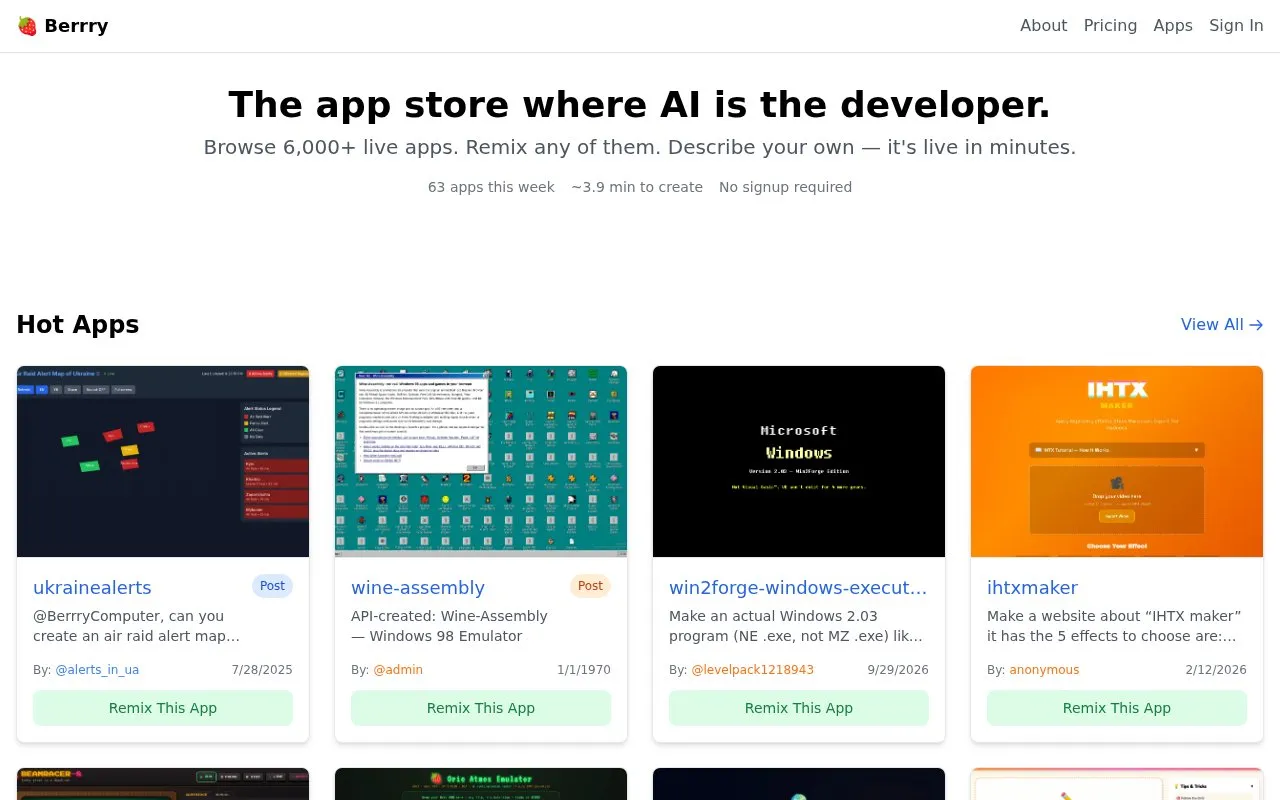This screenshot has width=1280, height=800.
Task: Open the Pricing page
Action: tap(1110, 26)
